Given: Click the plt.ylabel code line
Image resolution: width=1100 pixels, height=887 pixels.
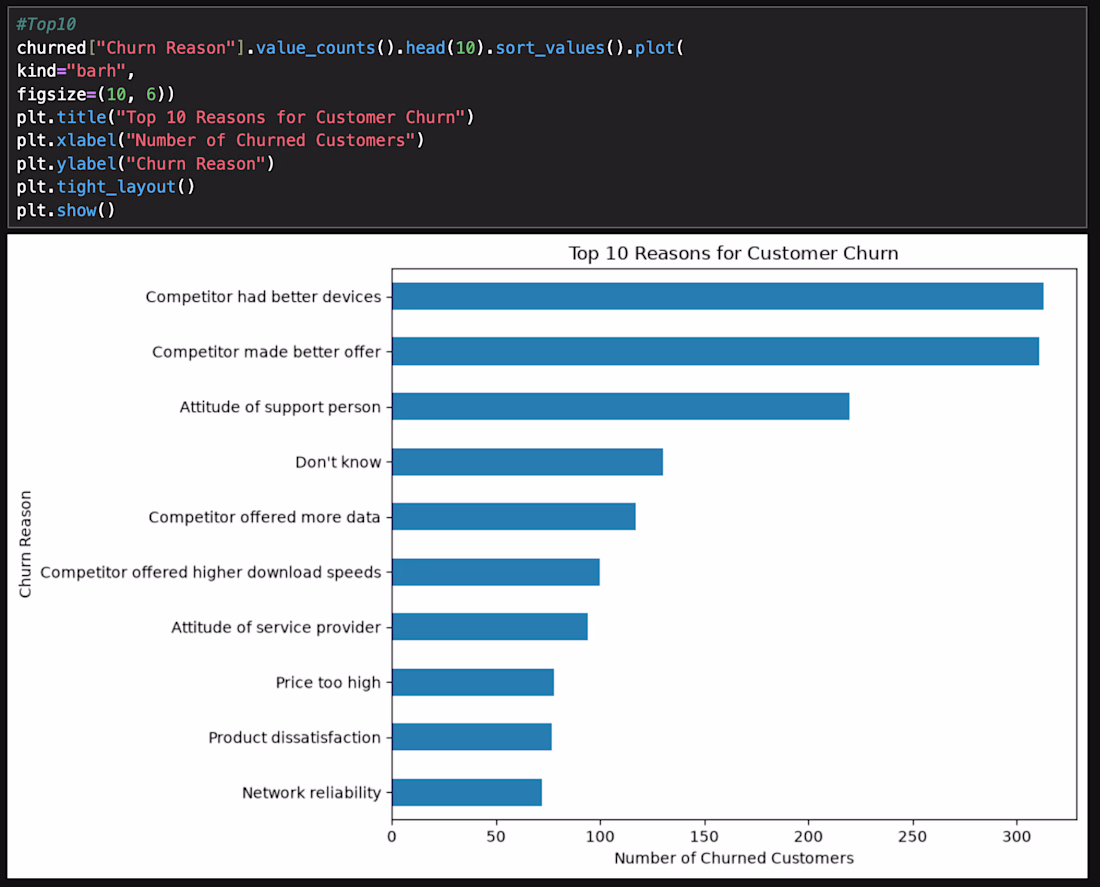Looking at the screenshot, I should [x=145, y=164].
